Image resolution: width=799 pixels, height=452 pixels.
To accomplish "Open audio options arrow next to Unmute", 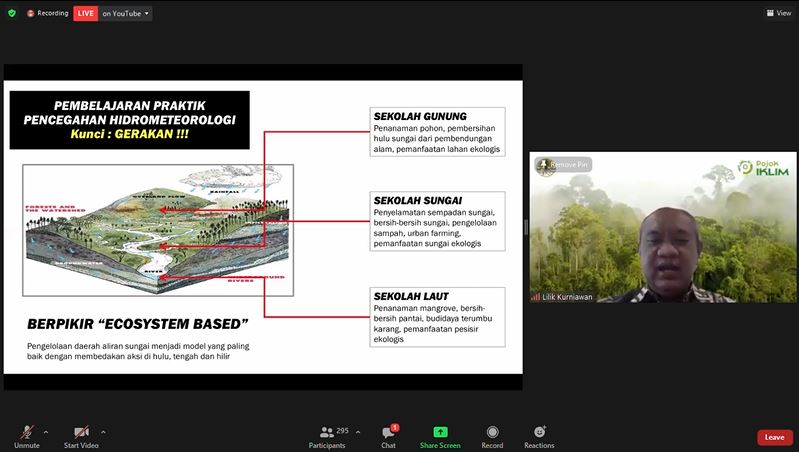I will [46, 432].
